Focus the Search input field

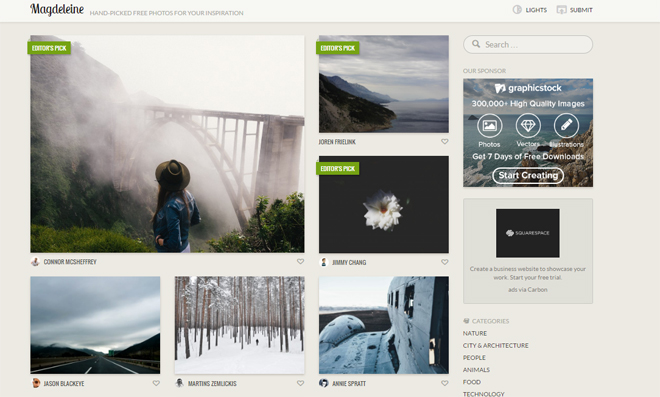pos(528,44)
